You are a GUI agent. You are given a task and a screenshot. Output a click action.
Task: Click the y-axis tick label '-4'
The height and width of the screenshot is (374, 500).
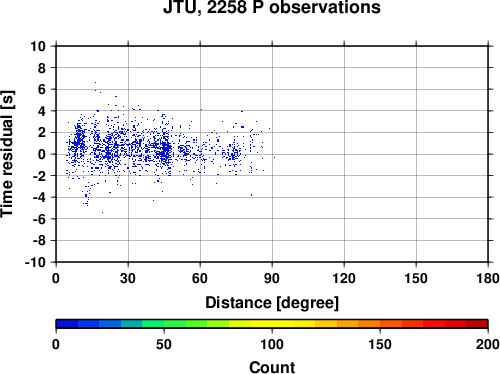[39, 198]
